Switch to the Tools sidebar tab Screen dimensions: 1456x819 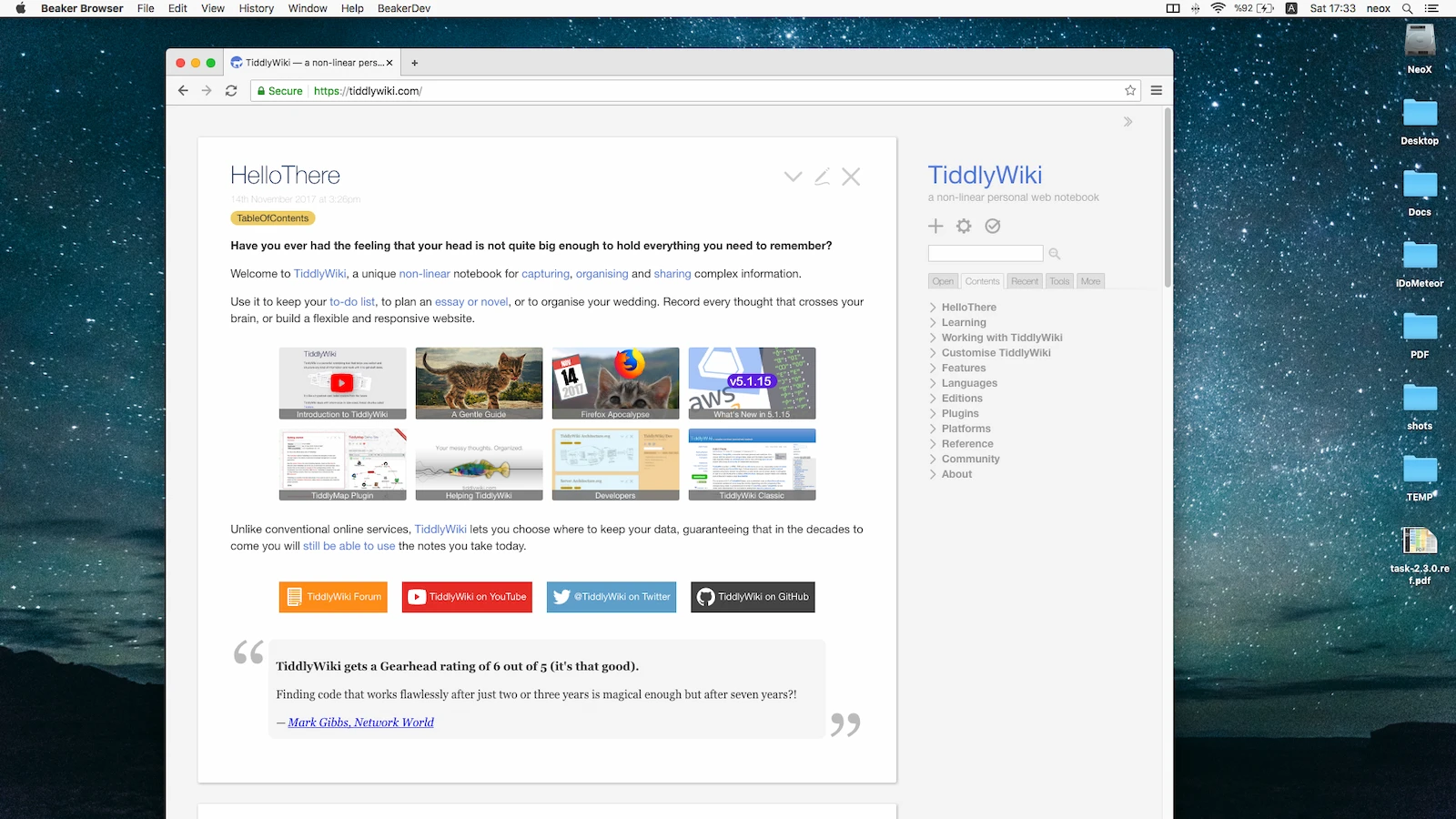[1059, 281]
